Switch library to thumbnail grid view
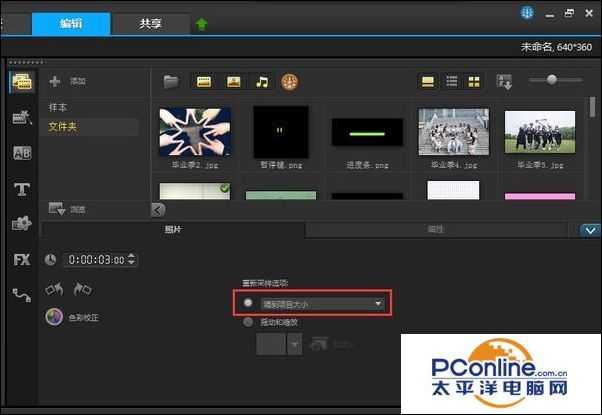Screen dimensions: 602x415 (474, 81)
